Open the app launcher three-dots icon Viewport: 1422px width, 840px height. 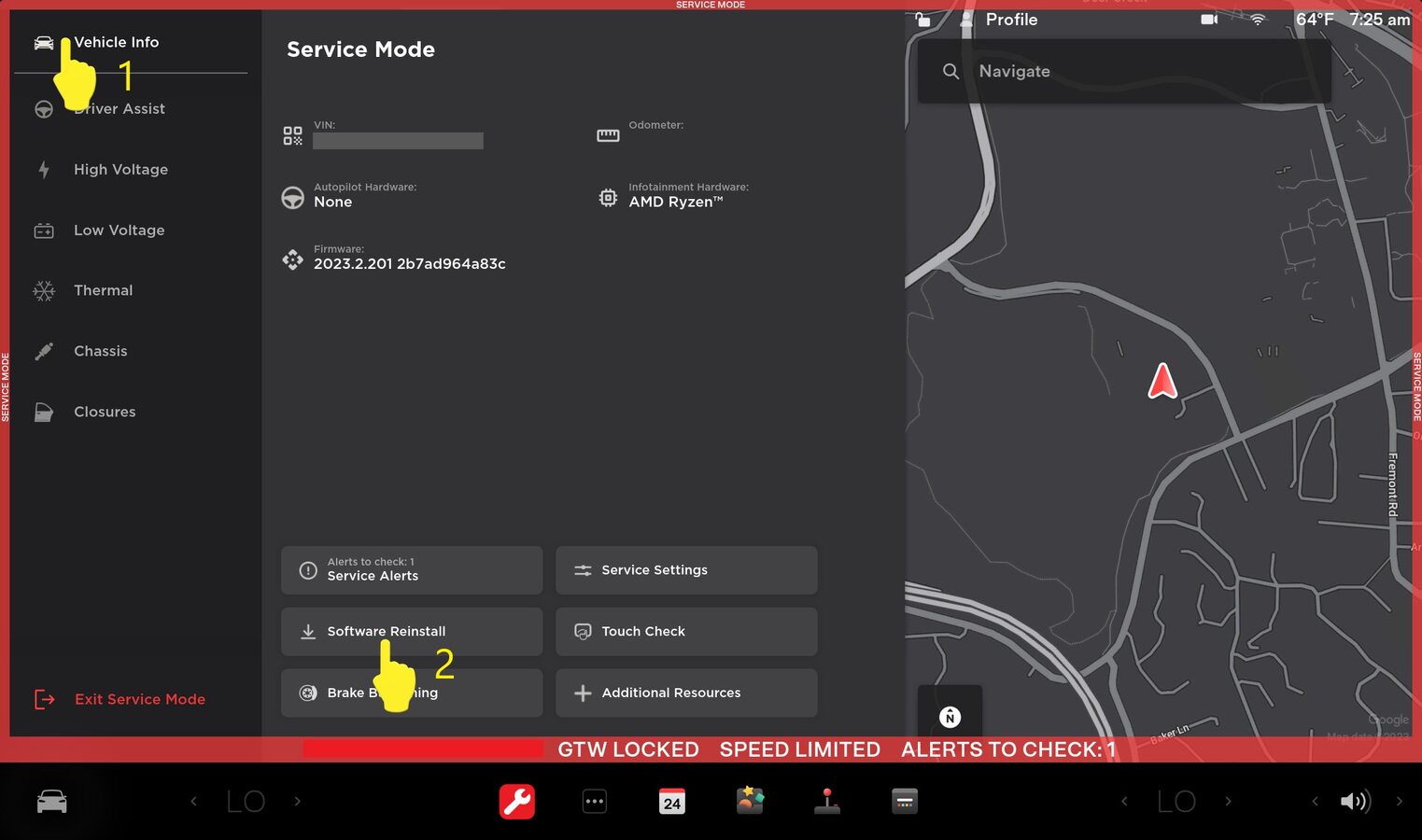[x=594, y=802]
